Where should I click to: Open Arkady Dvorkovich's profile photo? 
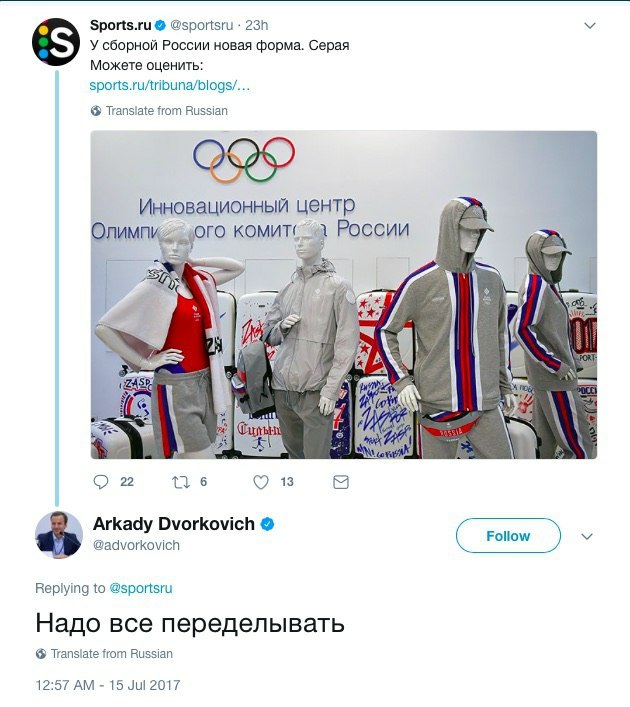point(59,535)
